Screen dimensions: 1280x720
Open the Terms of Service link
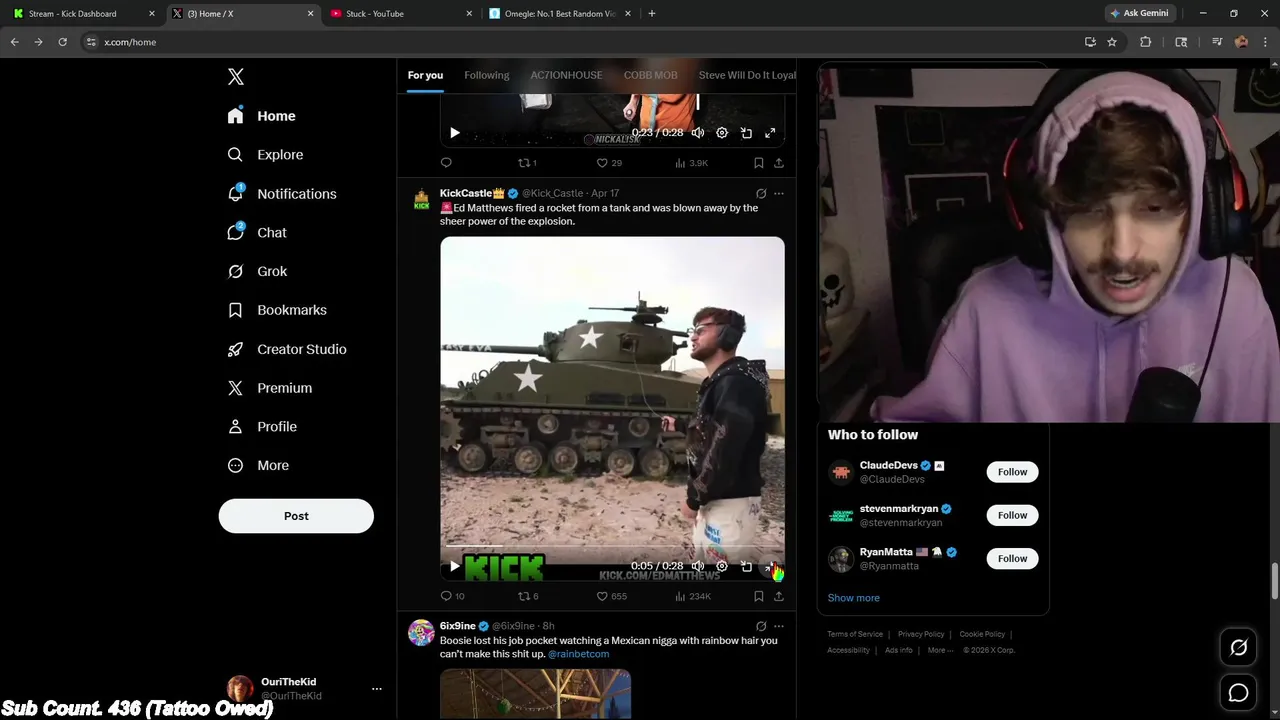coord(855,634)
